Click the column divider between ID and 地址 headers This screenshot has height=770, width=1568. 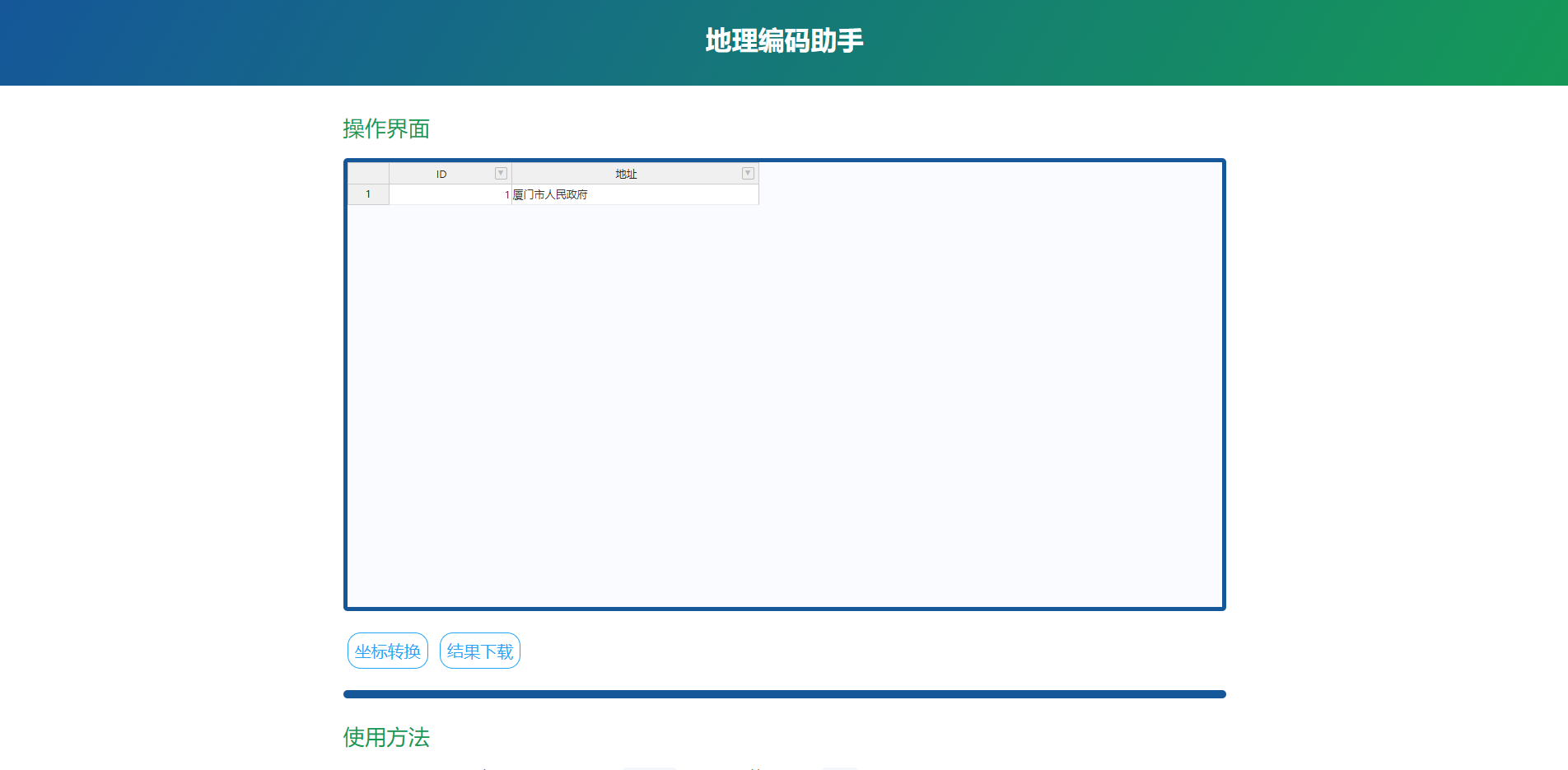coord(511,174)
